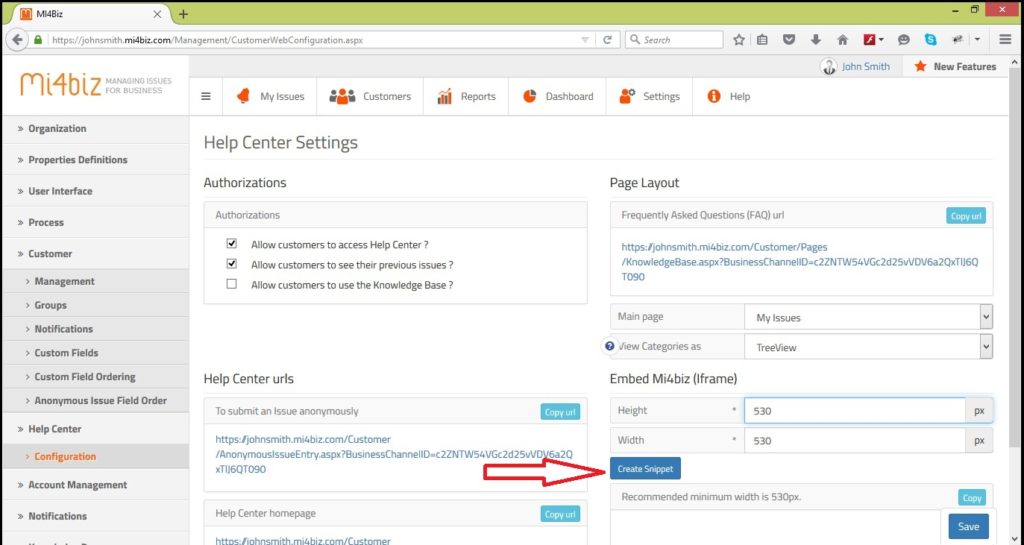Select Anonymous Issue Field Order menu item
Viewport: 1024px width, 545px height.
(x=100, y=400)
